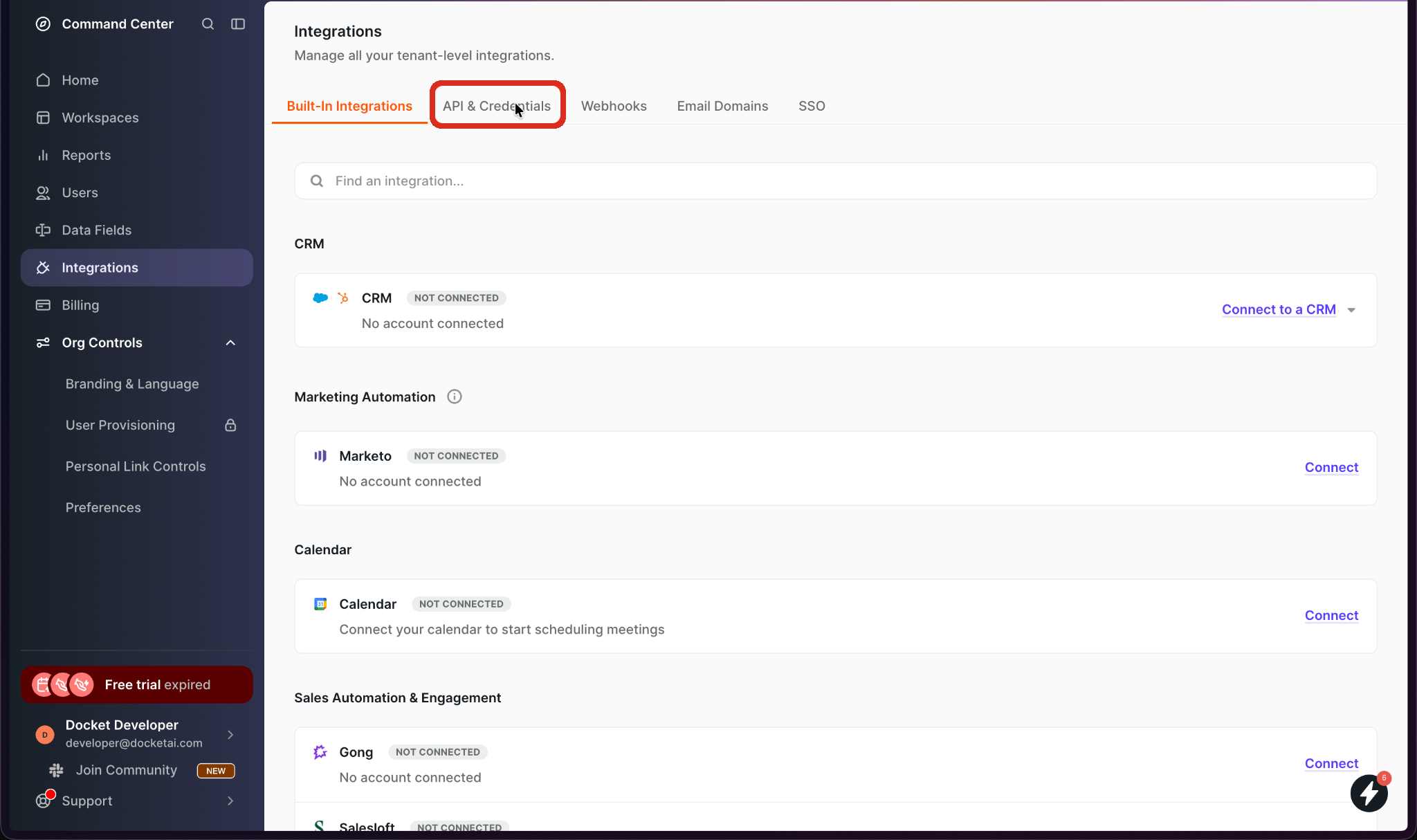Focus the Find an integration search field

(x=835, y=181)
